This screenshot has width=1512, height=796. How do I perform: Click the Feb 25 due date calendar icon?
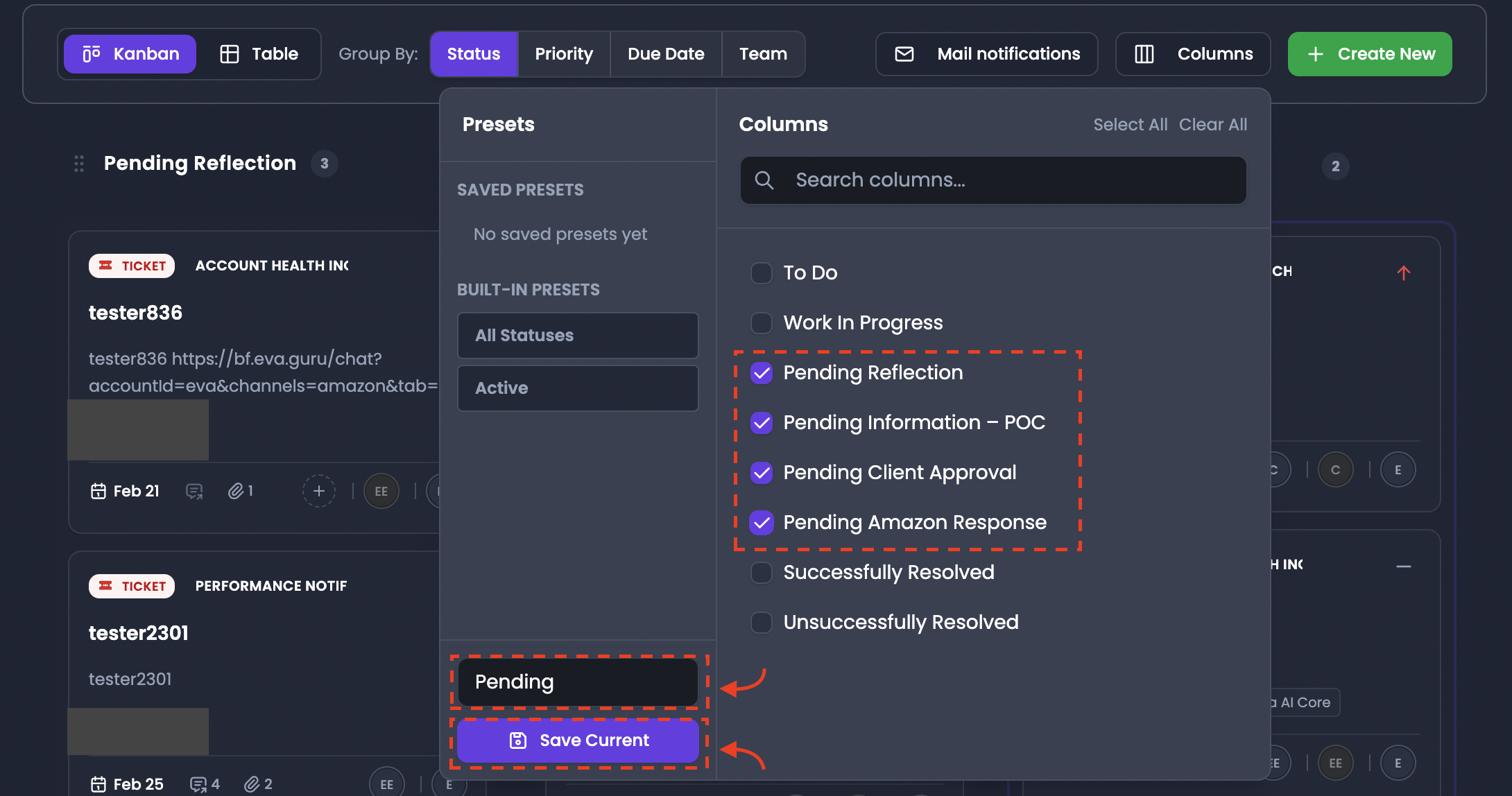(x=98, y=784)
